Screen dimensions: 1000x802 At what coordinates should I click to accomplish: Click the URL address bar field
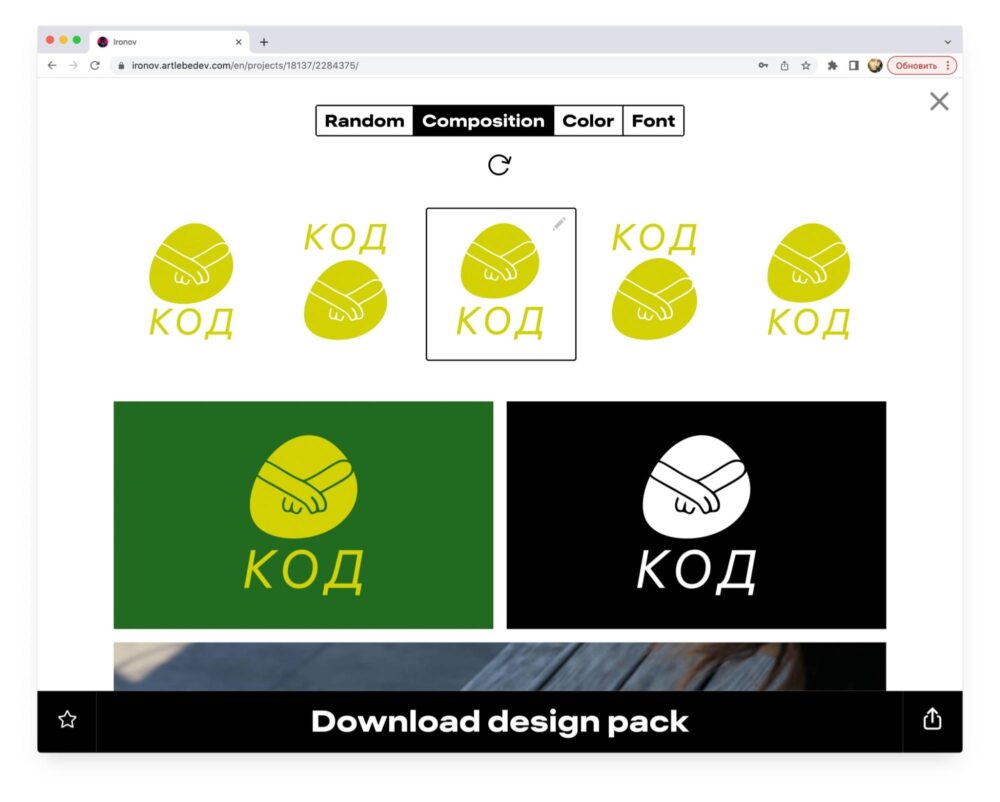(x=434, y=66)
